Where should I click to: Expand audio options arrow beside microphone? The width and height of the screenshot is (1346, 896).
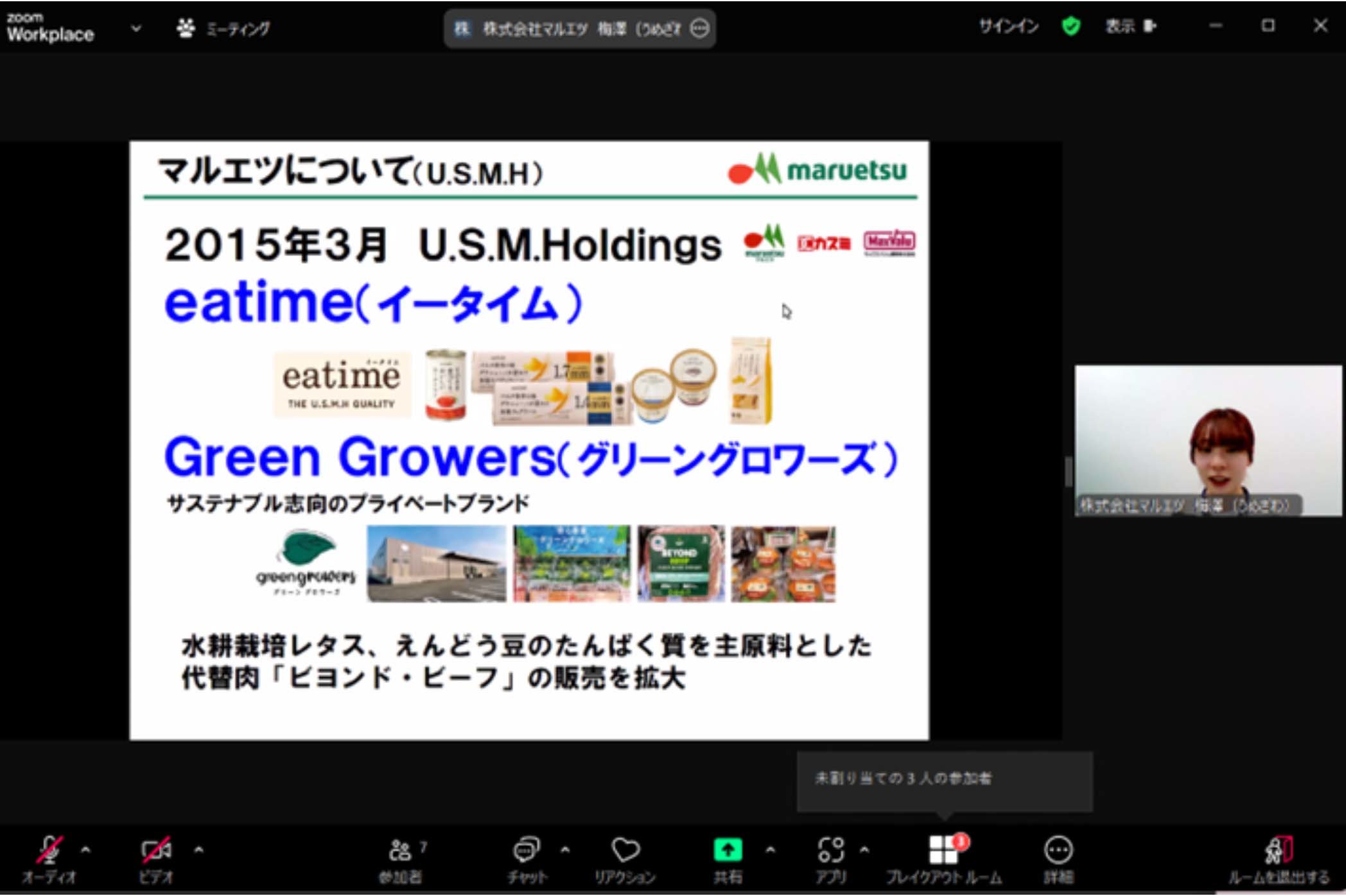pyautogui.click(x=86, y=850)
